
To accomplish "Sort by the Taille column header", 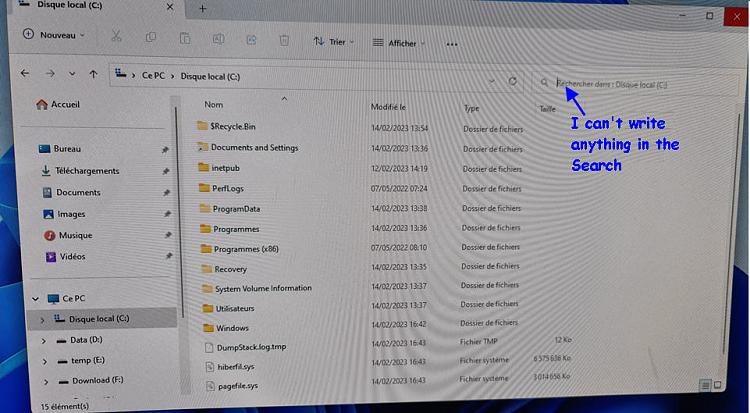I will 547,109.
